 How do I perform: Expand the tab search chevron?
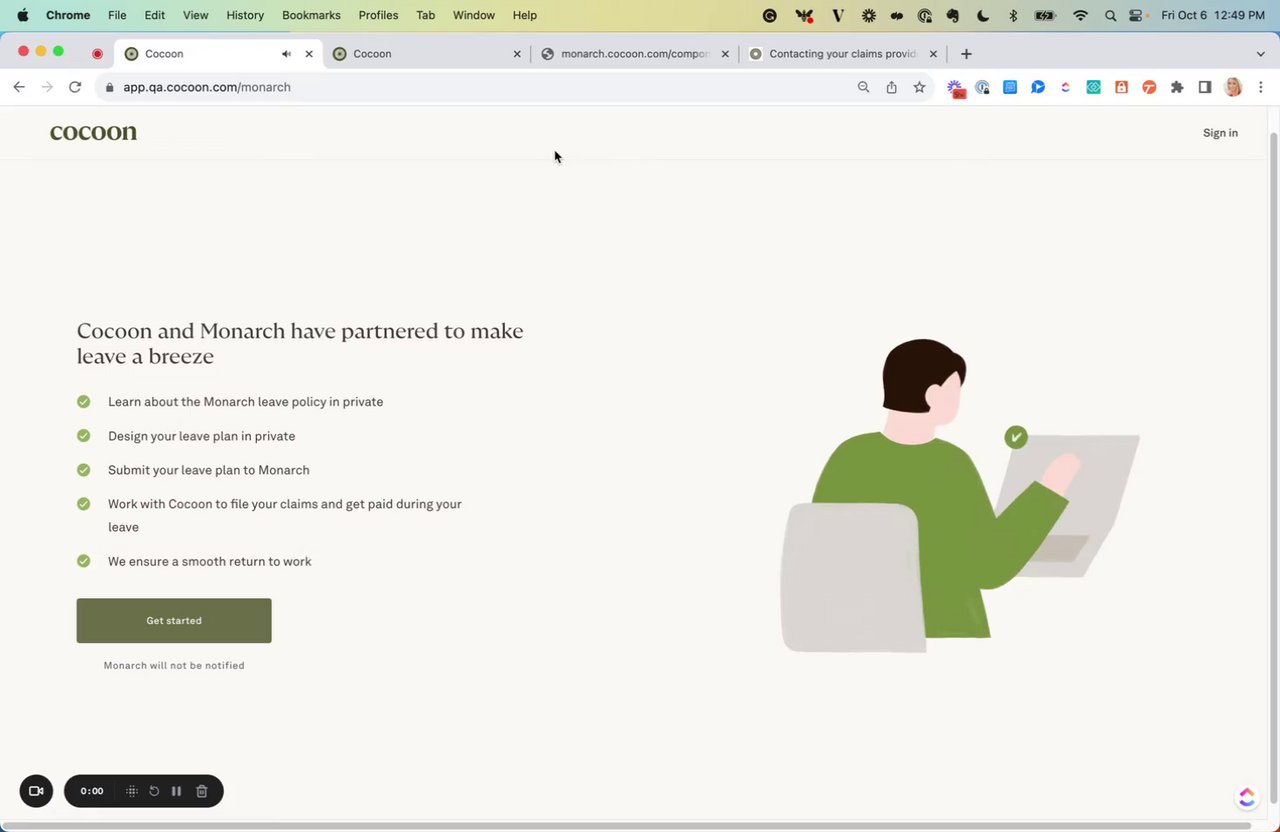pyautogui.click(x=1260, y=54)
